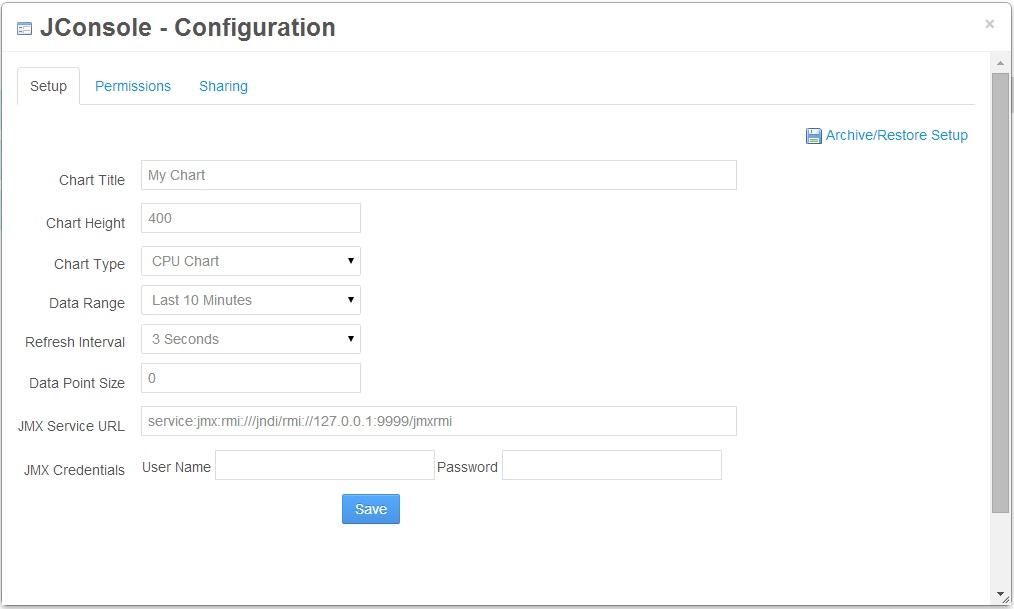Expand the Chart Type dropdown
Screen dimensions: 1014x609
pos(250,261)
